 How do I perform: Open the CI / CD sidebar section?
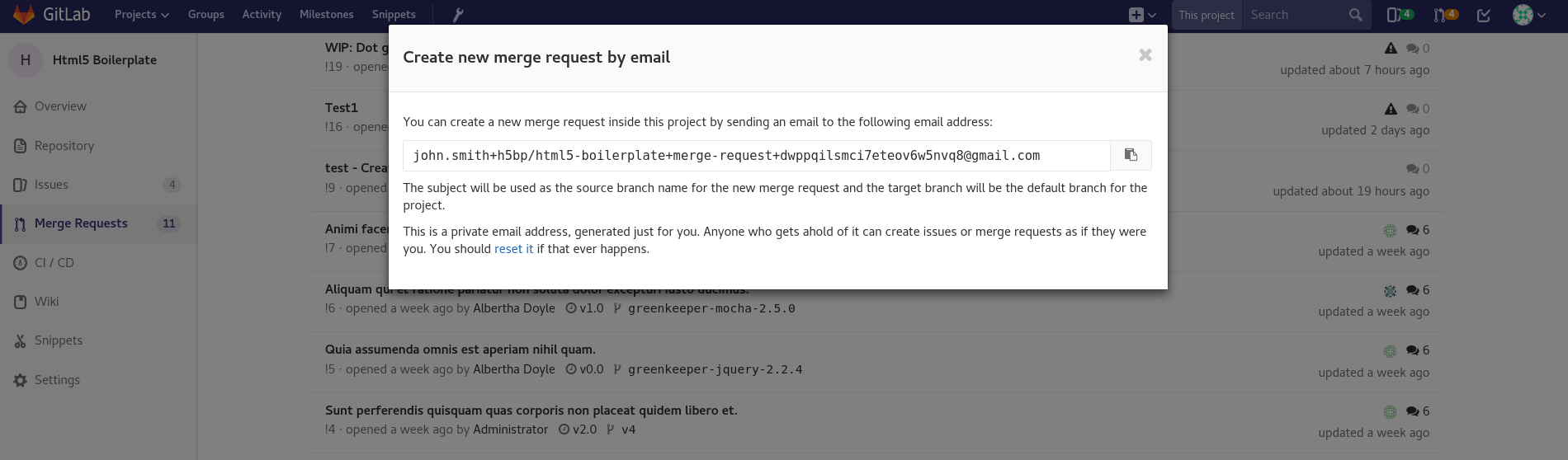pyautogui.click(x=54, y=263)
